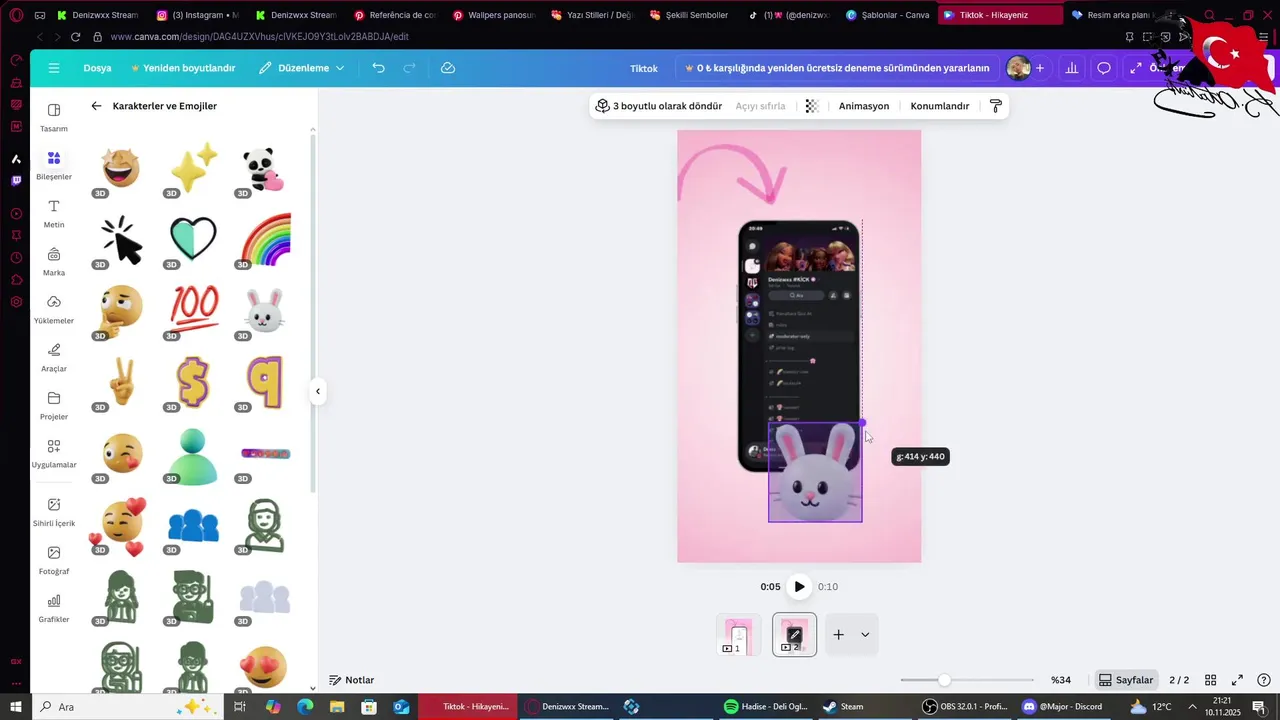Open Tasarım in the side panel
Screen dimensions: 1280x720
(54, 117)
